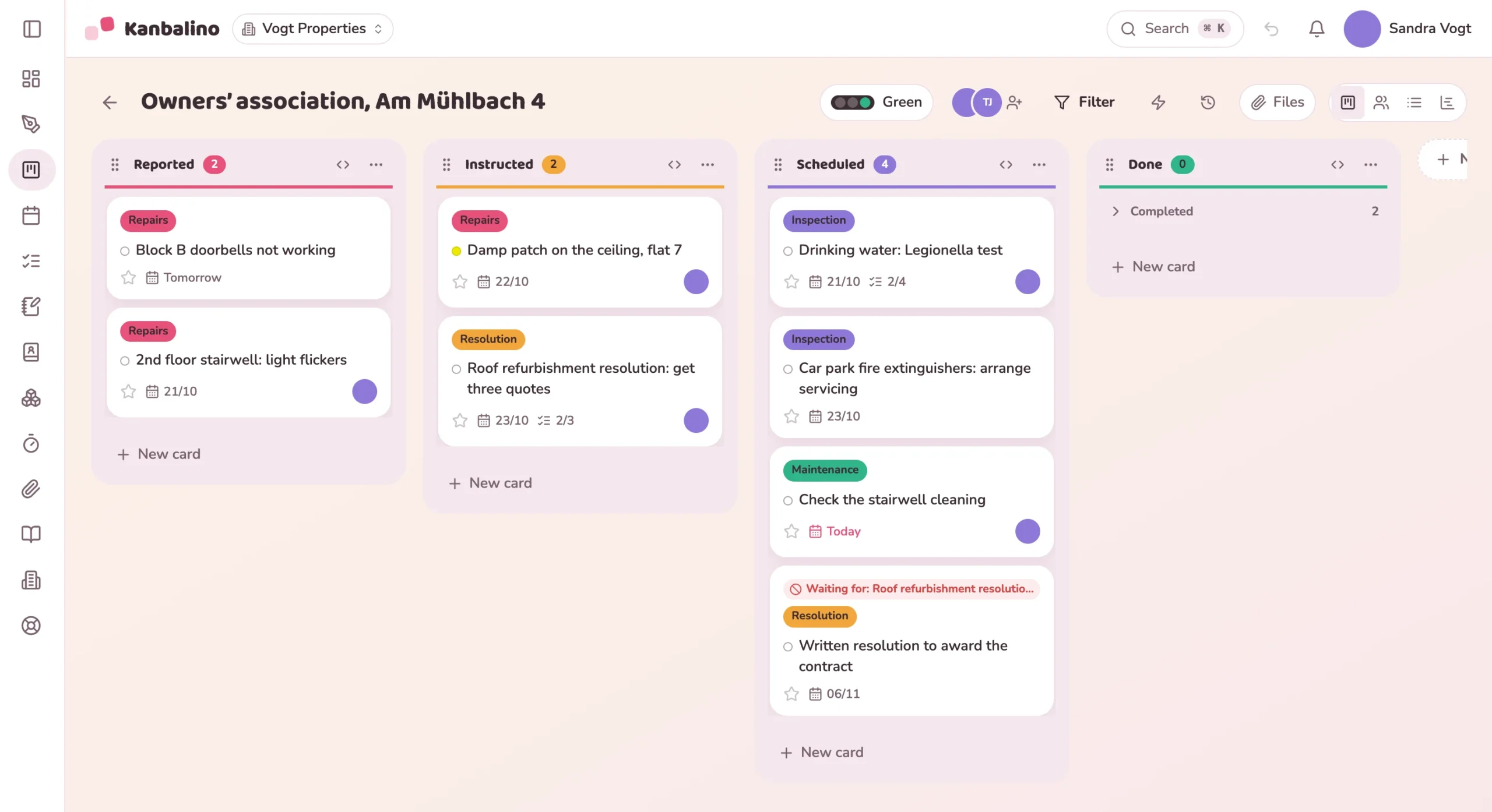Switch to the list view tab
Image resolution: width=1492 pixels, height=812 pixels.
(x=1414, y=103)
